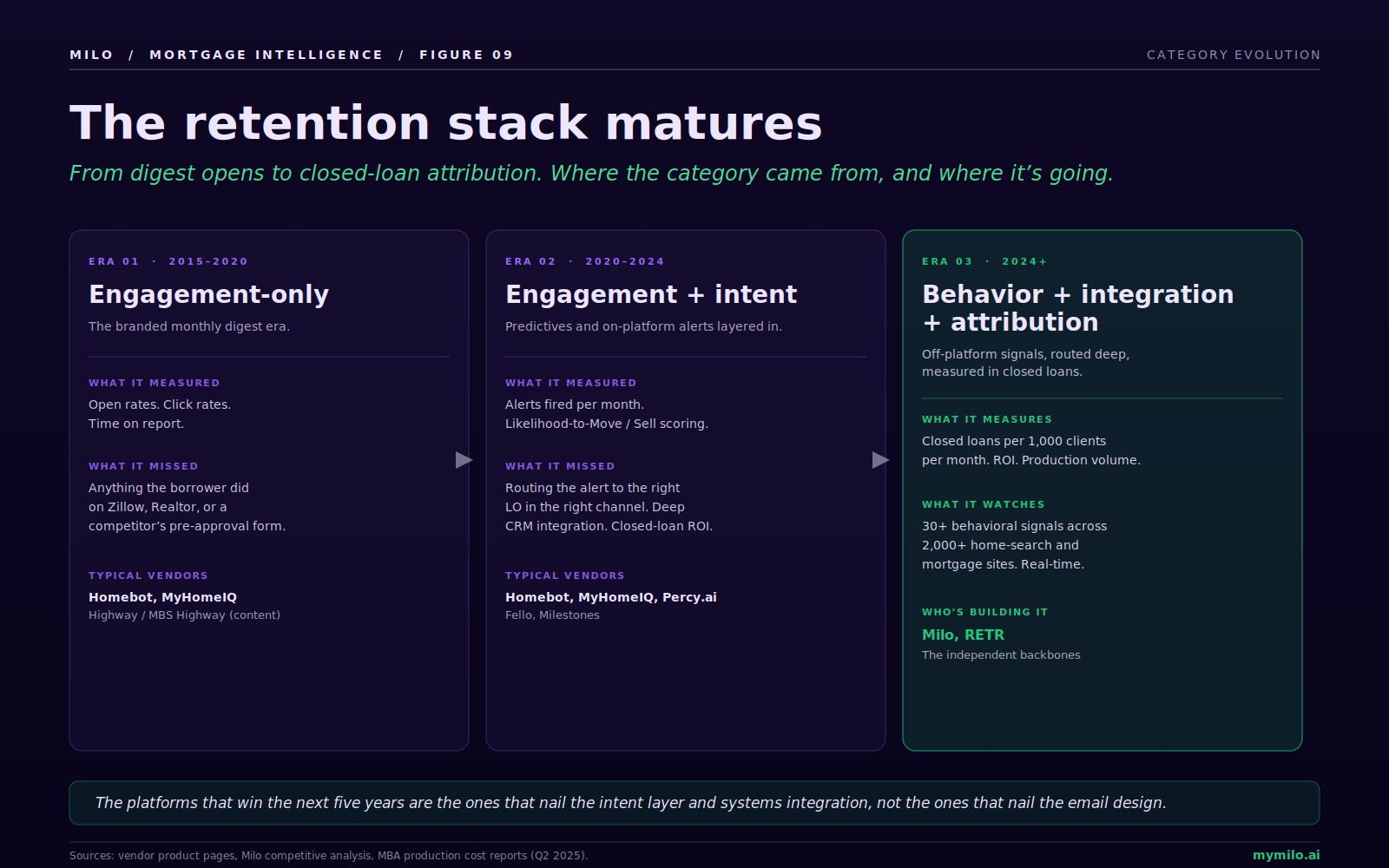Click the "WHAT IT MEASURES" section label

pos(987,419)
